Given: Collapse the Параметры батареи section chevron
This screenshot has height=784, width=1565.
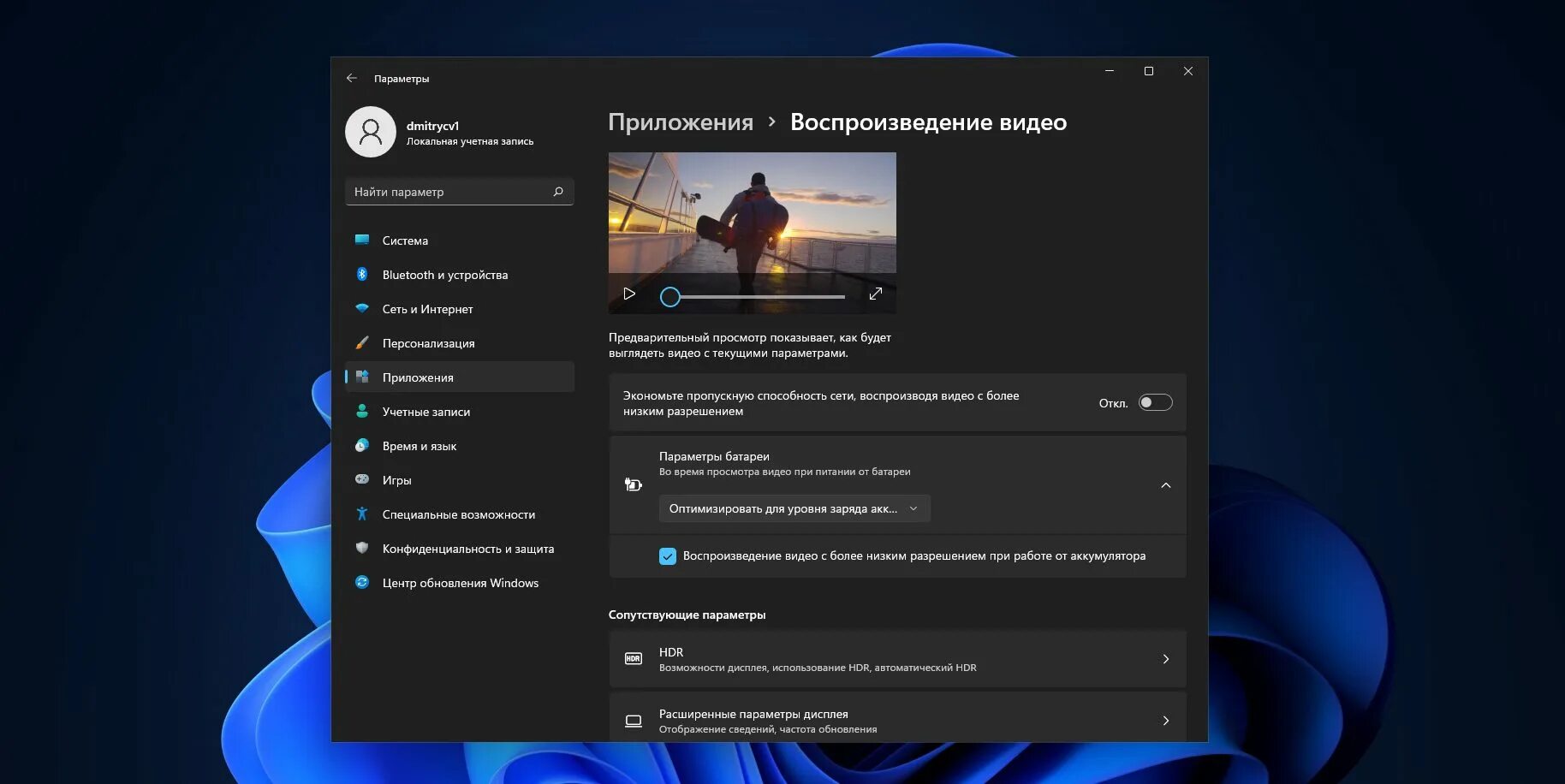Looking at the screenshot, I should tap(1165, 485).
